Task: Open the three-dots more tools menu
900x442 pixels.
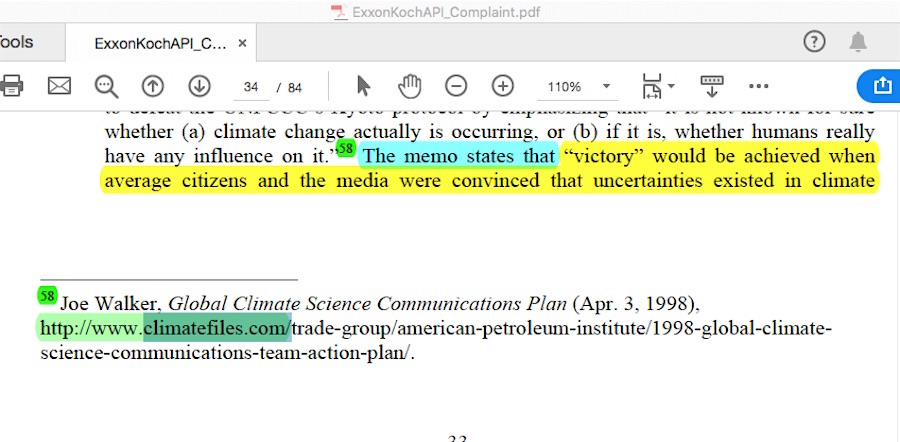Action: tap(759, 86)
